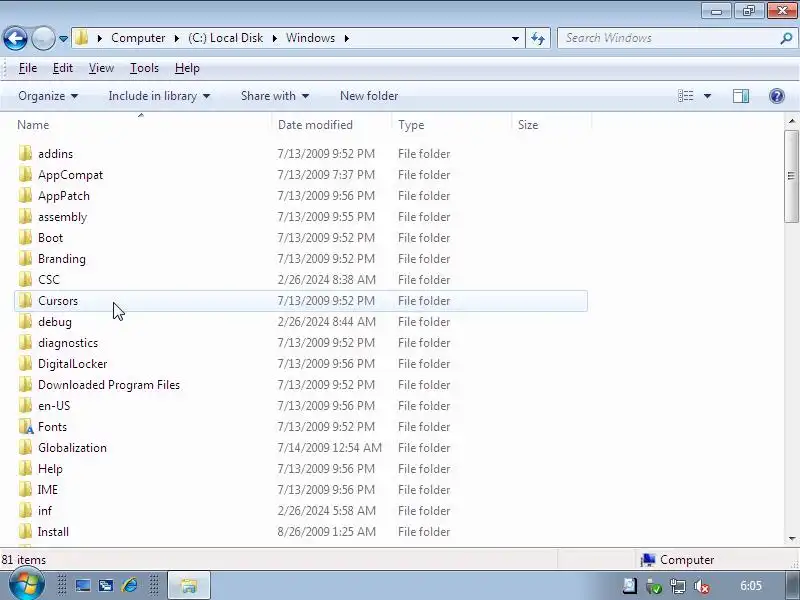Open recent pages dropdown arrow beside navigation buttons

point(63,39)
